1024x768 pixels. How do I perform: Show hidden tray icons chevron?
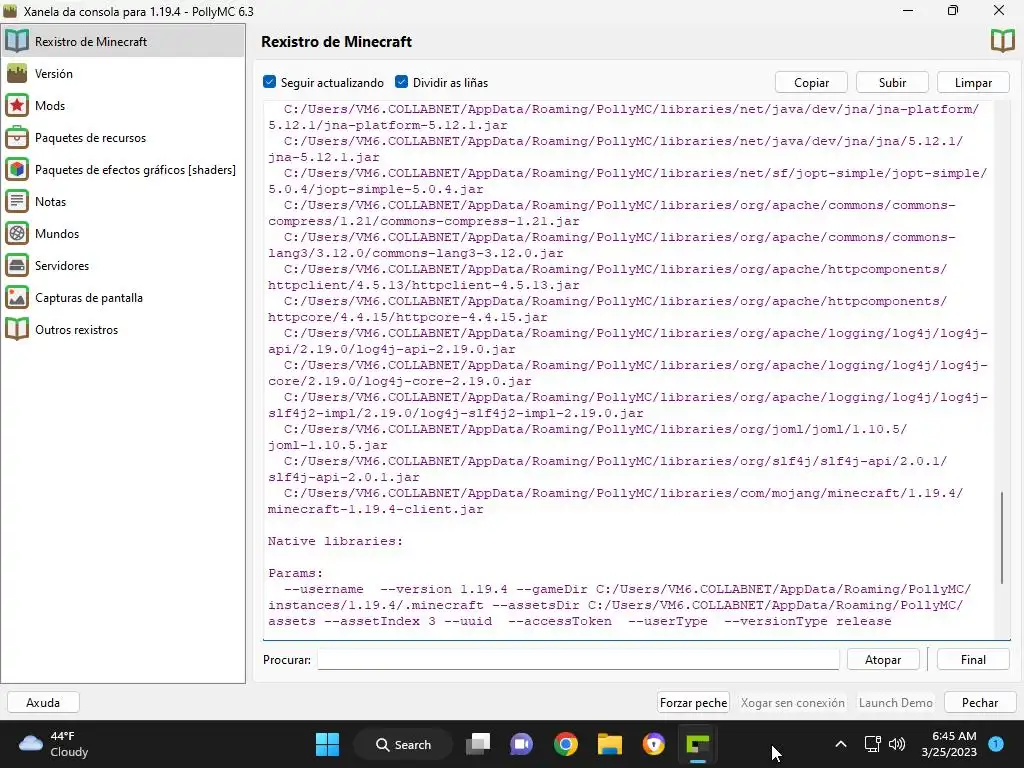pos(841,744)
